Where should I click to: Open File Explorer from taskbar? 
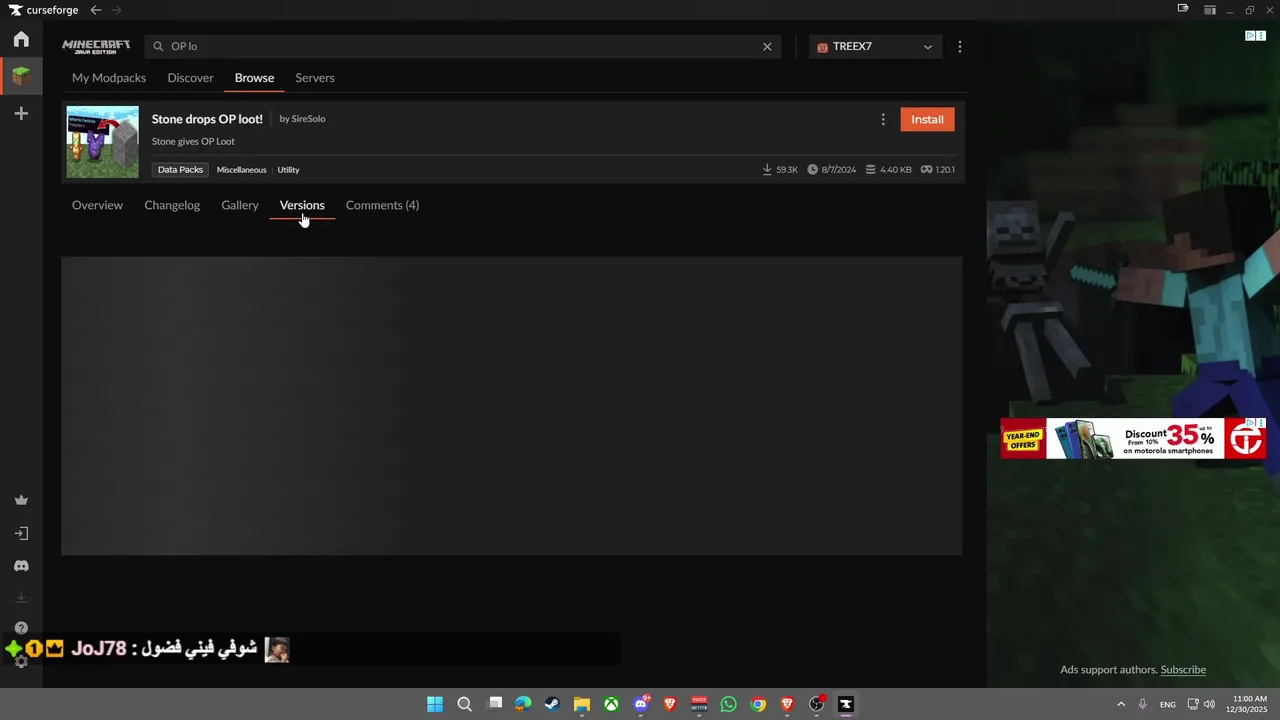click(581, 704)
